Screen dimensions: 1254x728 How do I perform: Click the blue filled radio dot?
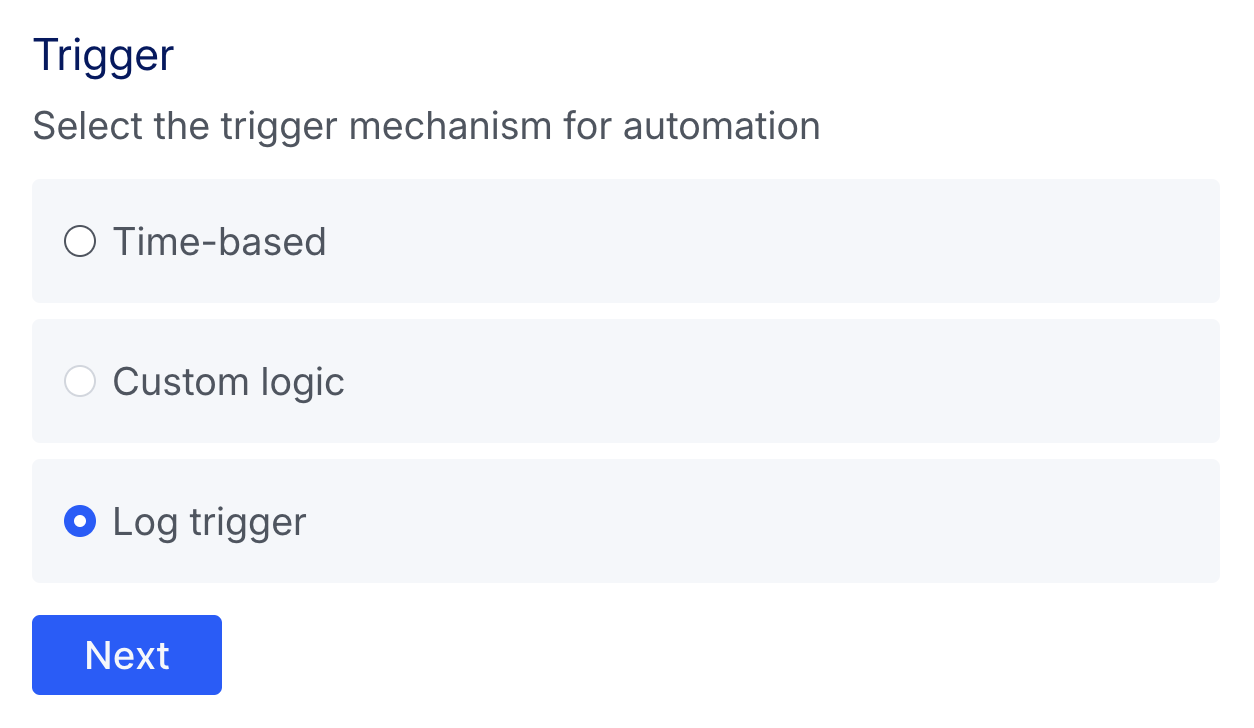[x=80, y=522]
